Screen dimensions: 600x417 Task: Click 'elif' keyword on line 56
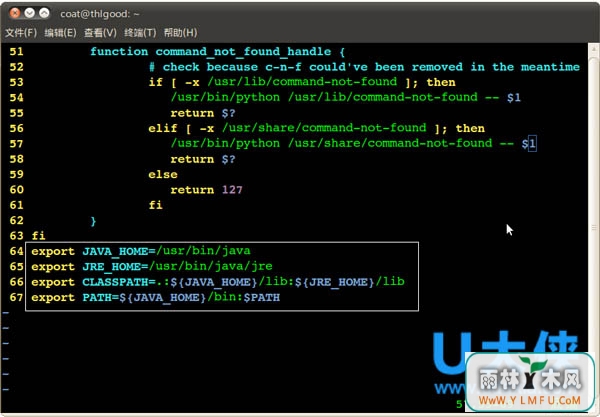point(163,128)
